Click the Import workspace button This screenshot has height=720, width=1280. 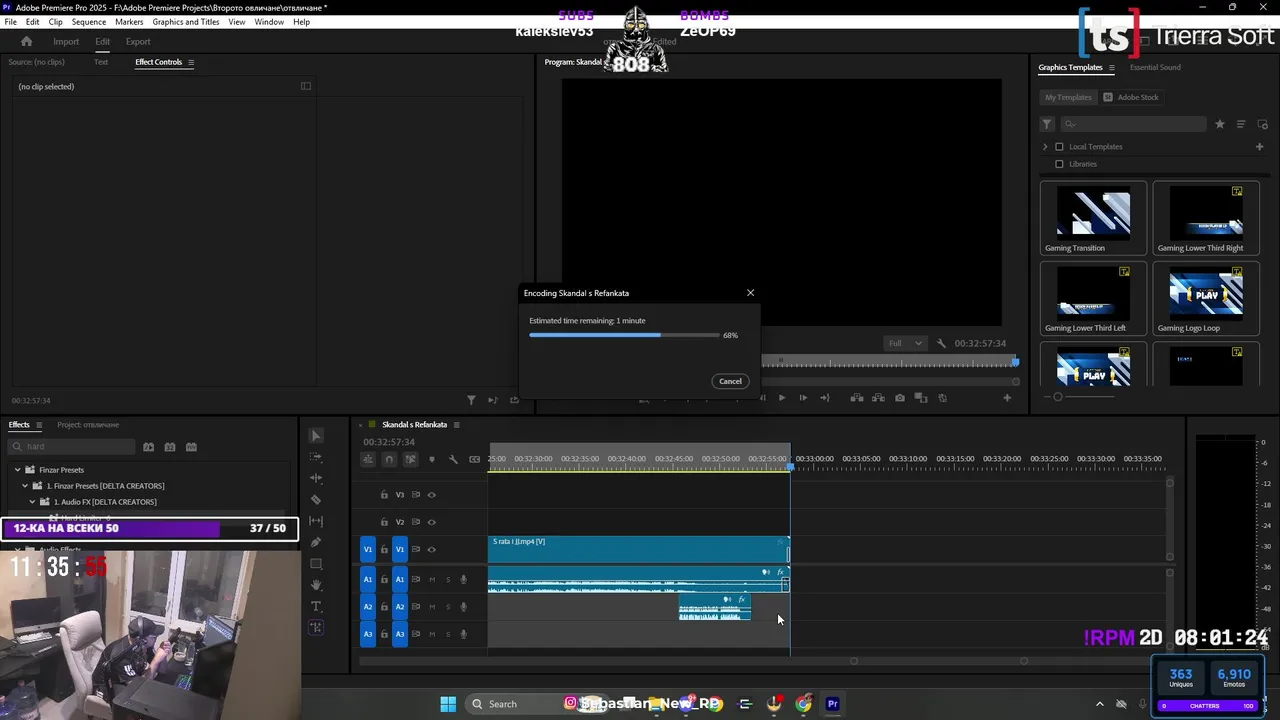point(66,42)
